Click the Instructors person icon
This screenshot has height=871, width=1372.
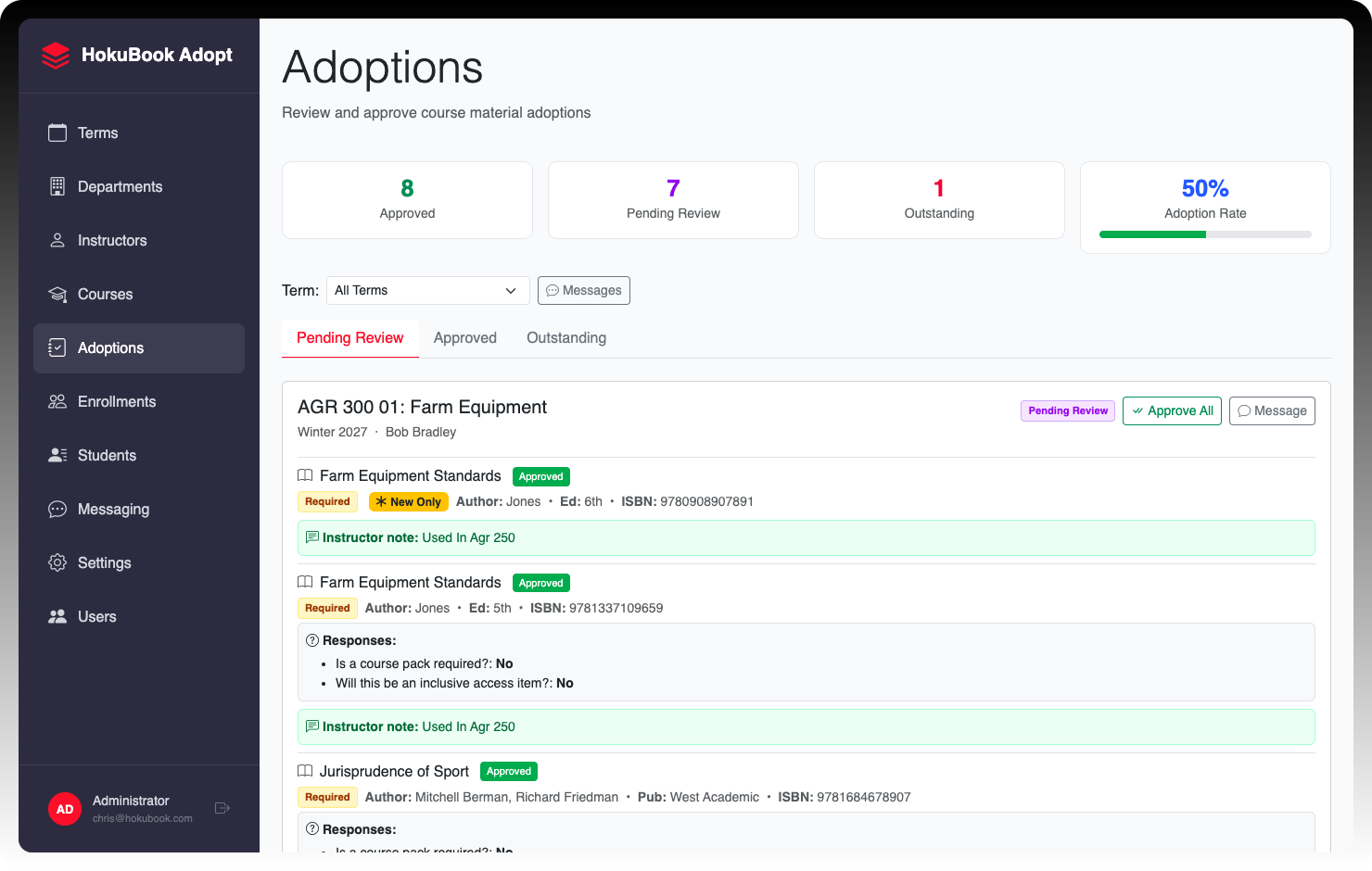(x=57, y=240)
